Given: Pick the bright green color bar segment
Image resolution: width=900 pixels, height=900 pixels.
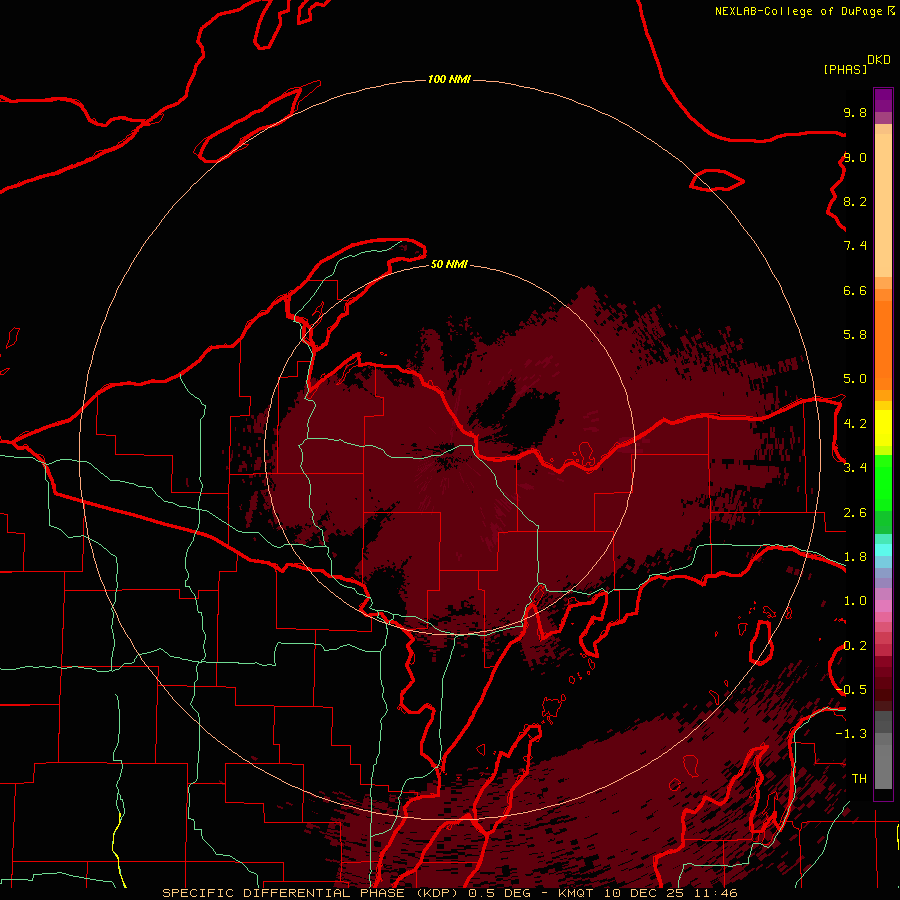Looking at the screenshot, I should click(883, 483).
